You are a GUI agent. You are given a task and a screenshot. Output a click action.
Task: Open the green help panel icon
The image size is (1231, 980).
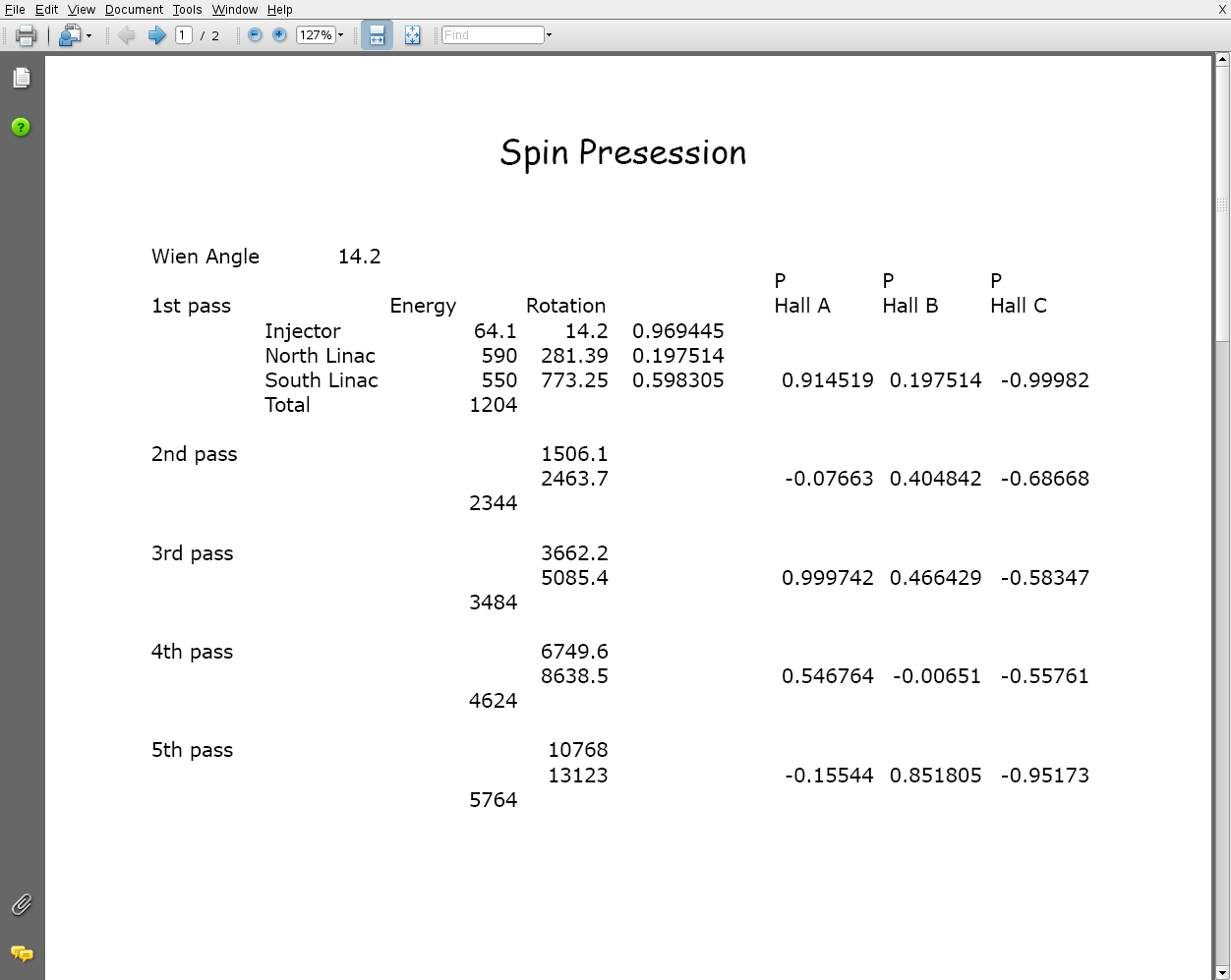tap(21, 127)
